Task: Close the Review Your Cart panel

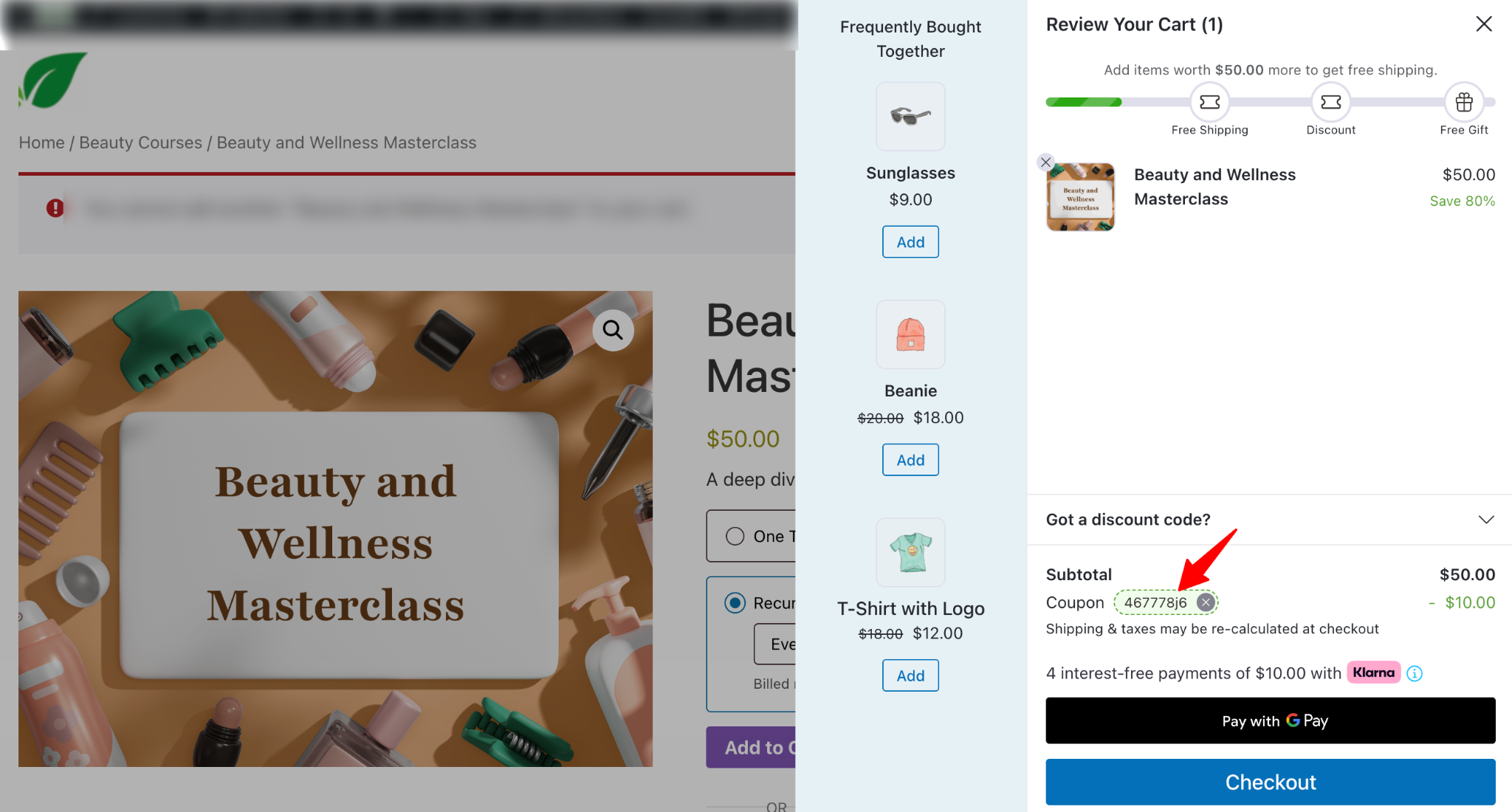Action: coord(1484,24)
